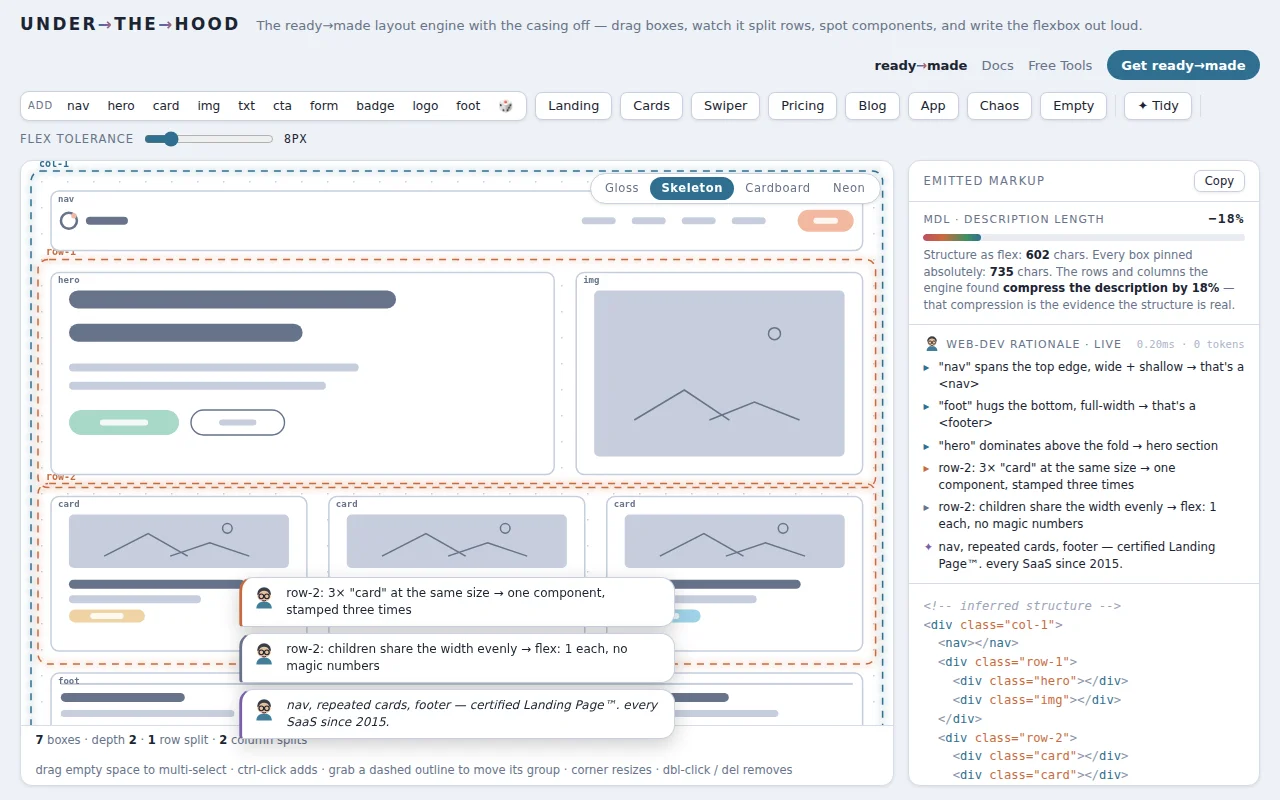Tidy the layout with the Tidy button
The image size is (1280, 800).
click(1158, 106)
